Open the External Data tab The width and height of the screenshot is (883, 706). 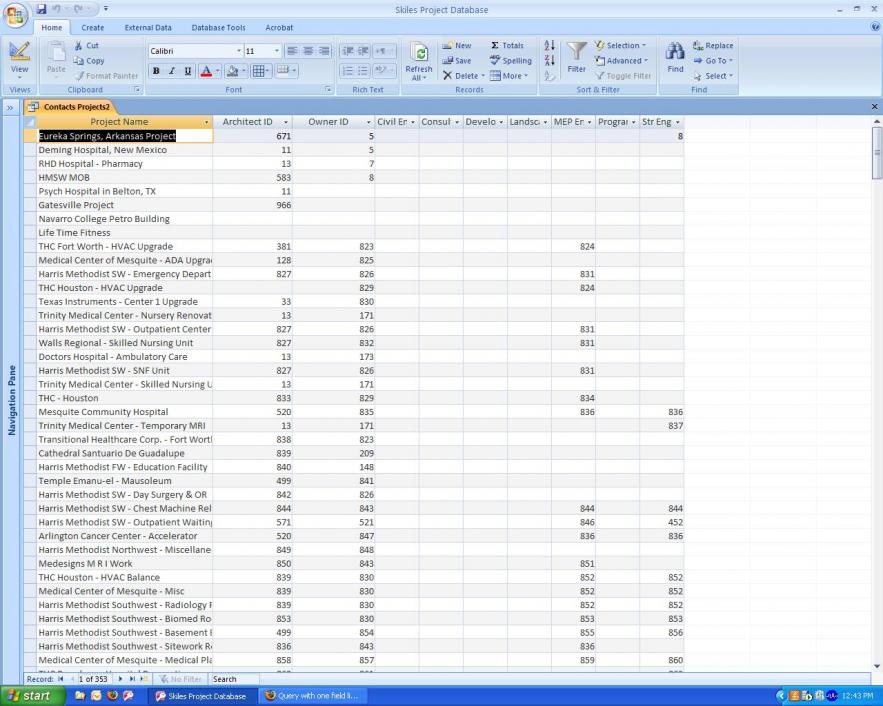[x=148, y=28]
